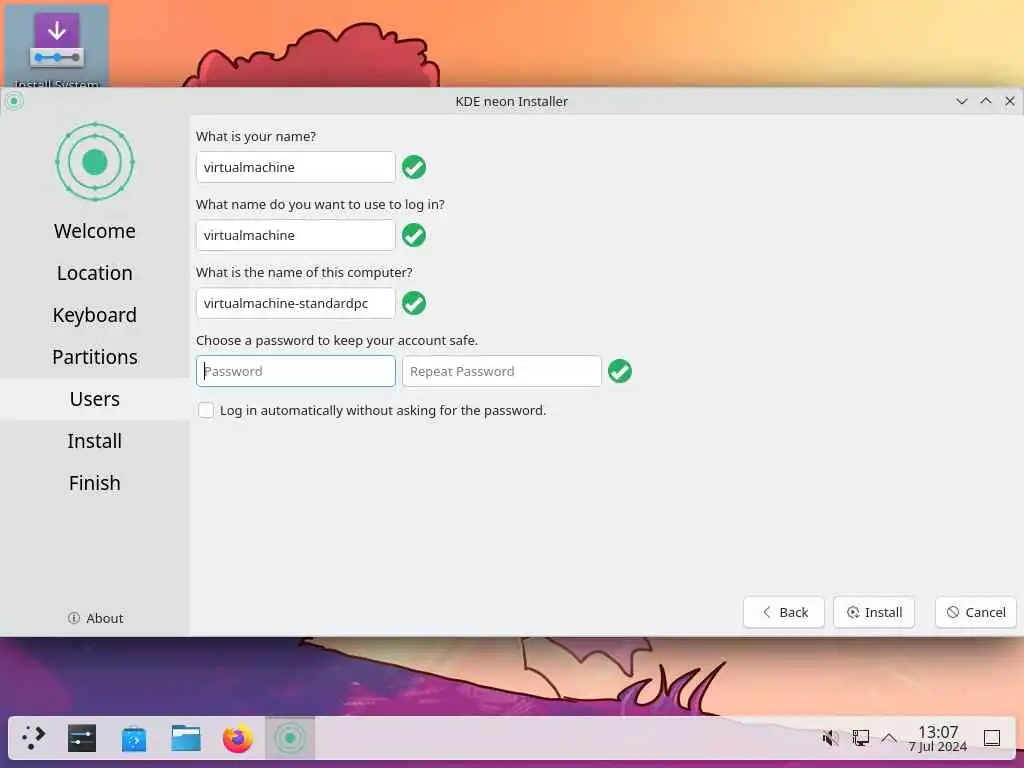1024x768 pixels.
Task: Close the KDE neon Installer window
Action: [1010, 101]
